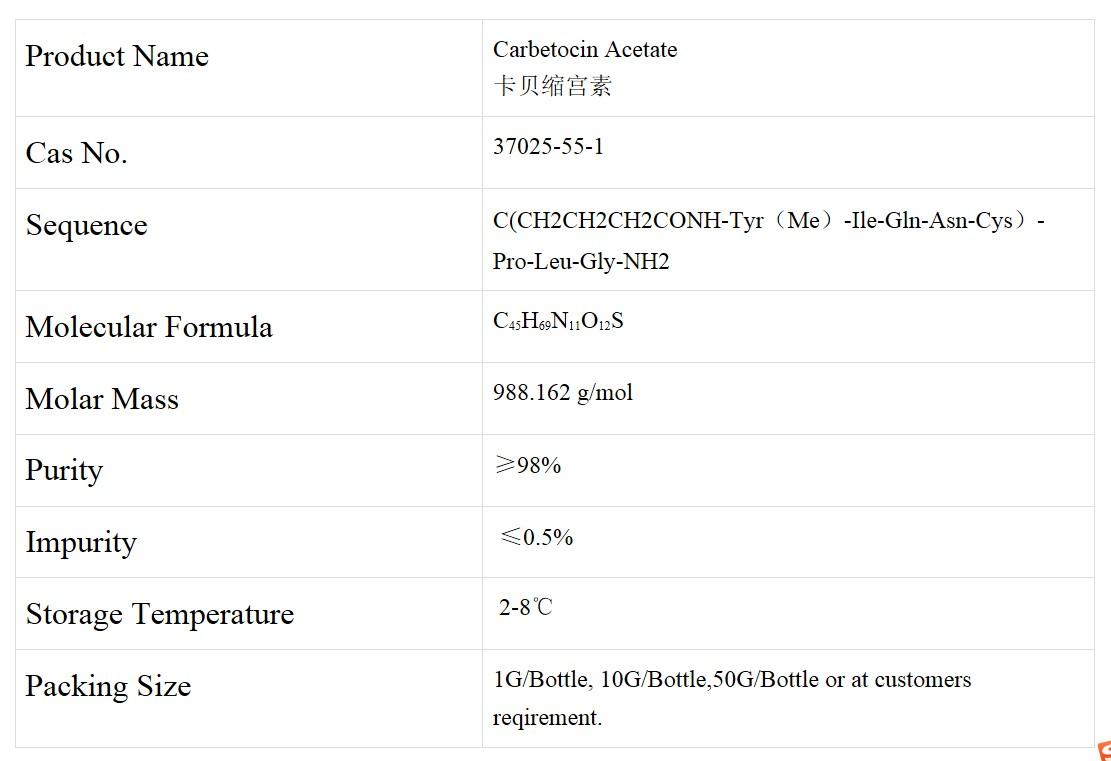1111x761 pixels.
Task: Click the Molecular Formula label
Action: [149, 327]
